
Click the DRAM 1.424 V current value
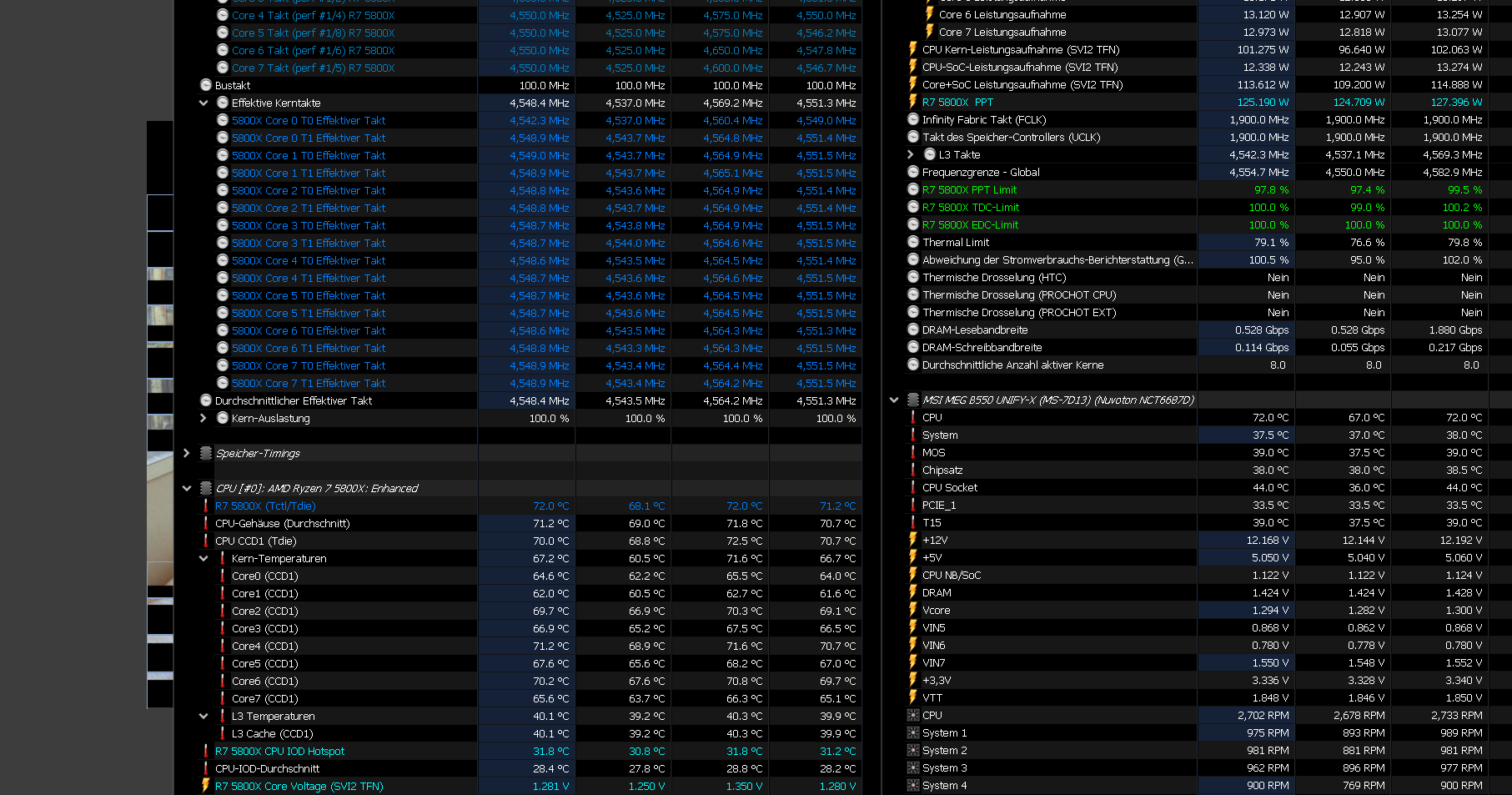click(1270, 592)
